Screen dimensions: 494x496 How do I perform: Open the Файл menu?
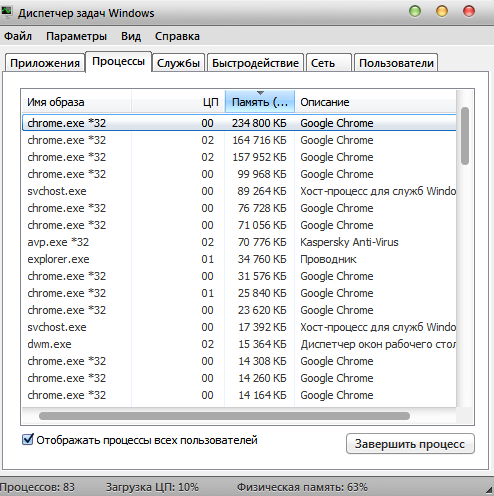18,36
